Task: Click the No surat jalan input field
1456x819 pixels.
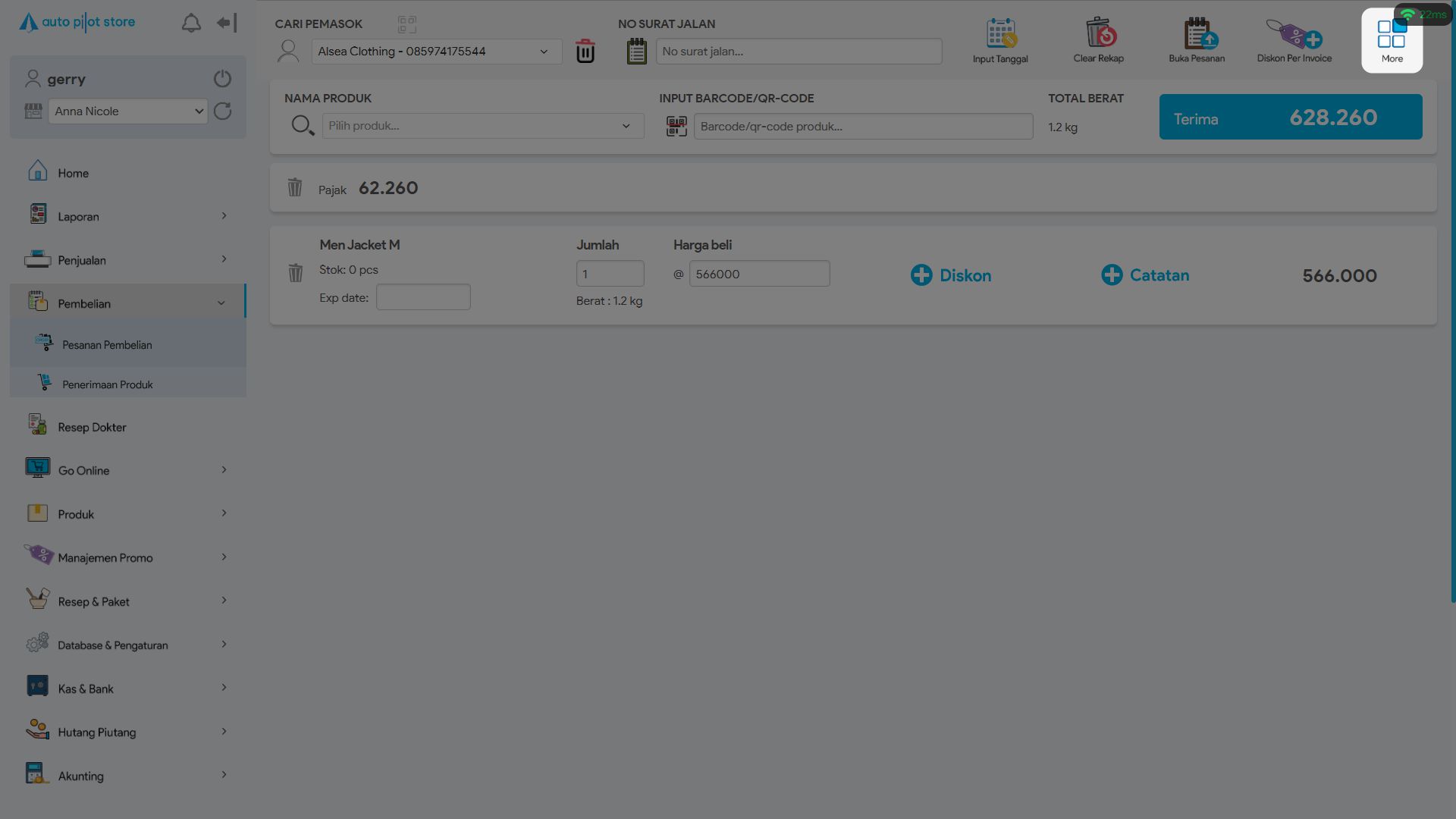Action: click(798, 52)
